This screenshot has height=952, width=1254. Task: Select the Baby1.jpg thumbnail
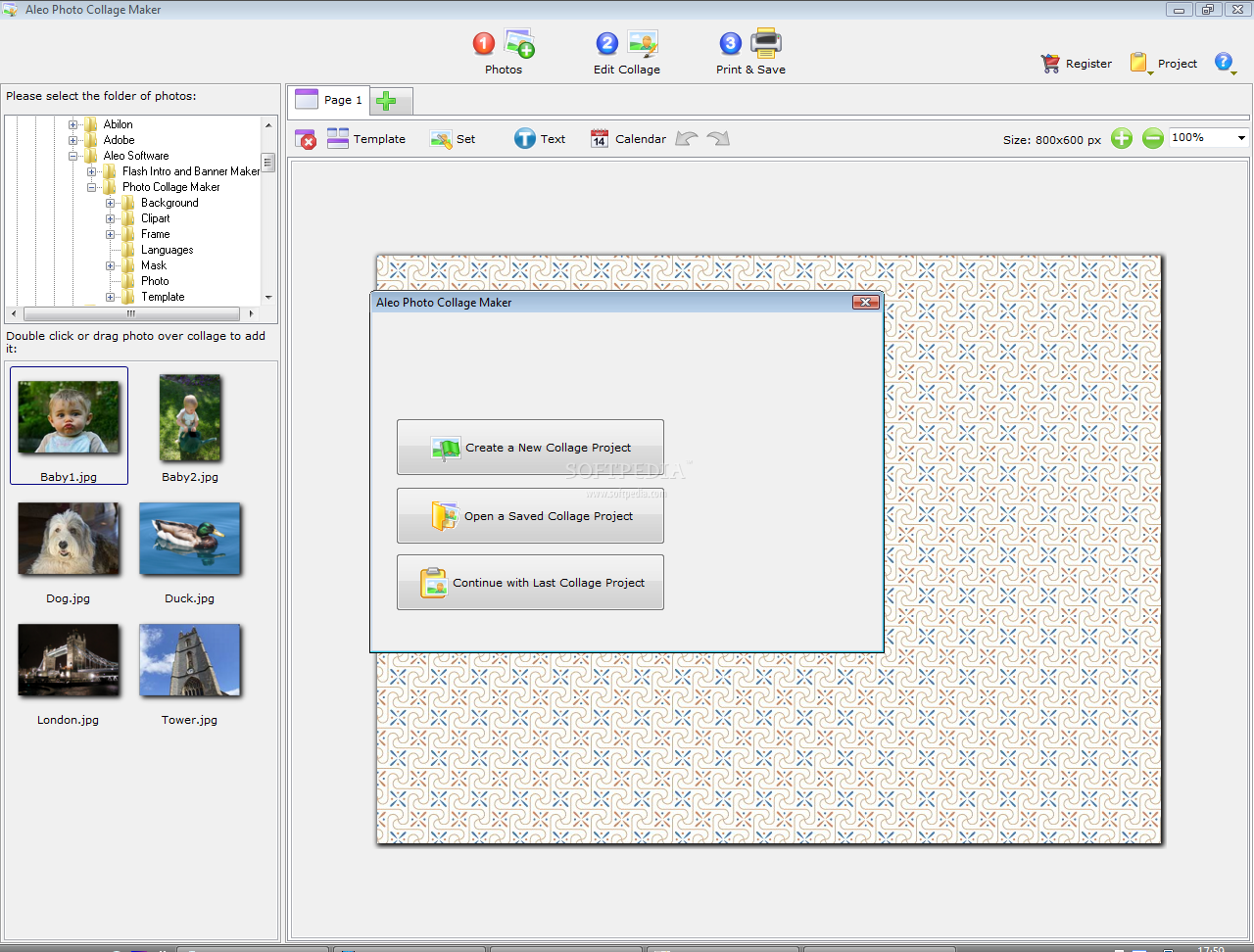point(69,425)
